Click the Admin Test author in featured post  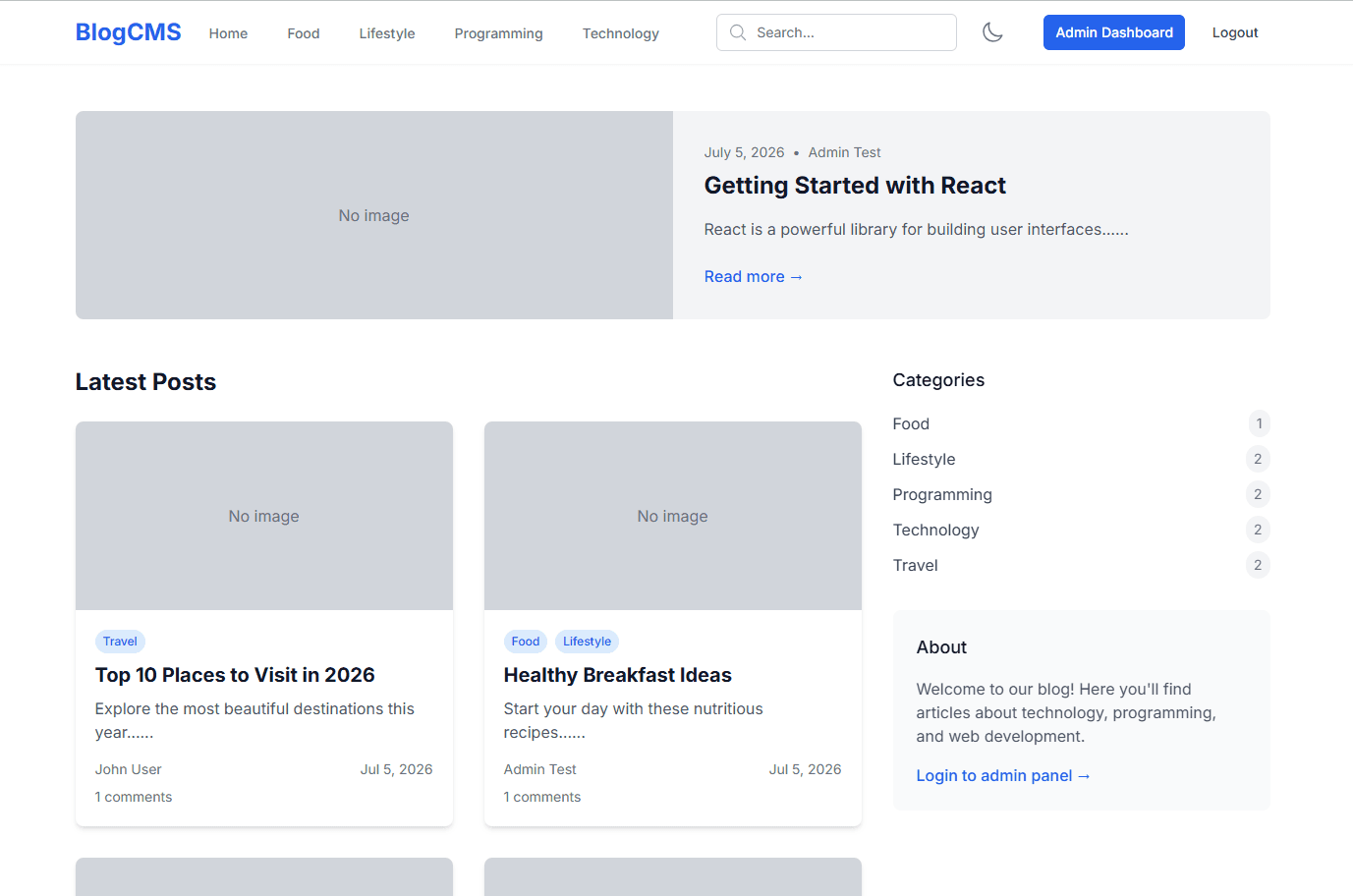[x=845, y=152]
